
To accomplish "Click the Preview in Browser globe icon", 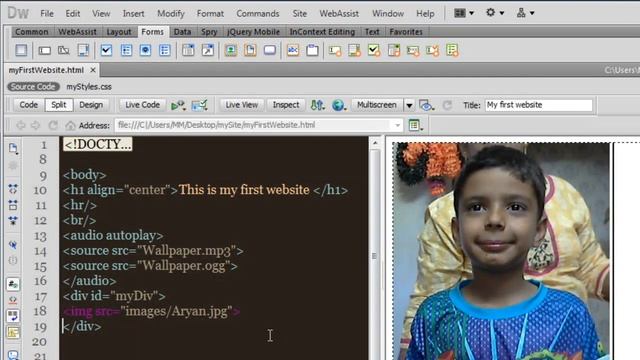I will click(x=339, y=105).
